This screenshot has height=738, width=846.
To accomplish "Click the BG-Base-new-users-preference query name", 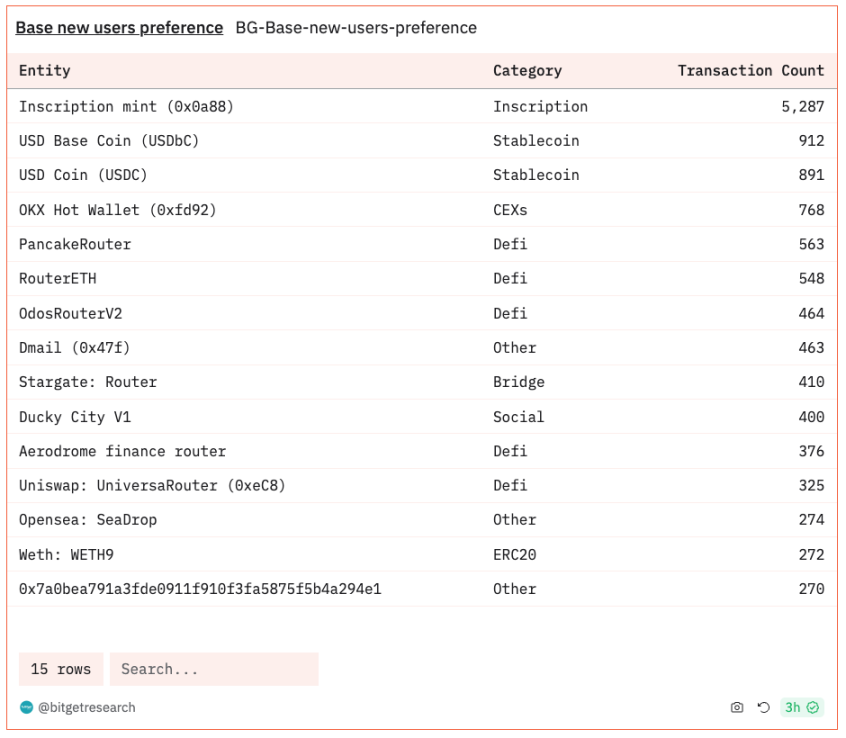I will (356, 28).
